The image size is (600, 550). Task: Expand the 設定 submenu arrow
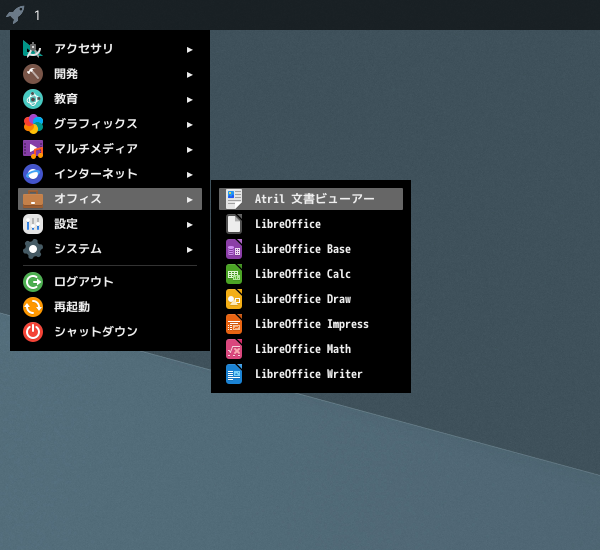(189, 225)
